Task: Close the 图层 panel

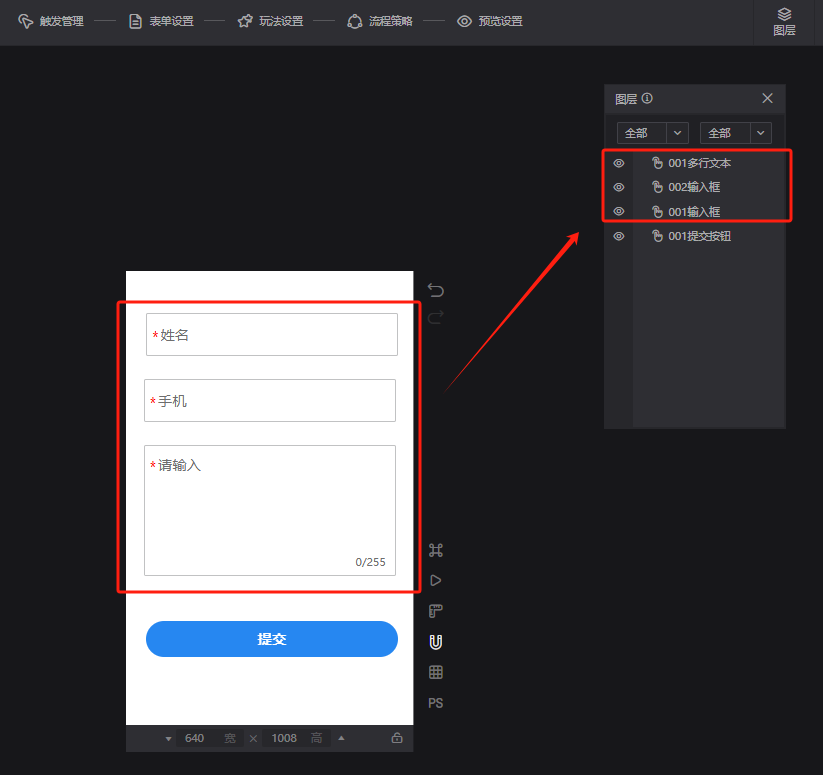Action: pos(767,98)
